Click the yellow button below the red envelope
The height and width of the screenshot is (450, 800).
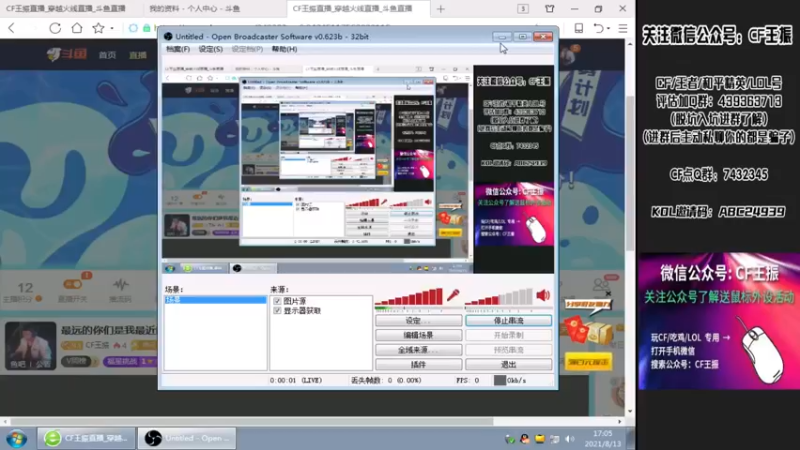point(588,362)
